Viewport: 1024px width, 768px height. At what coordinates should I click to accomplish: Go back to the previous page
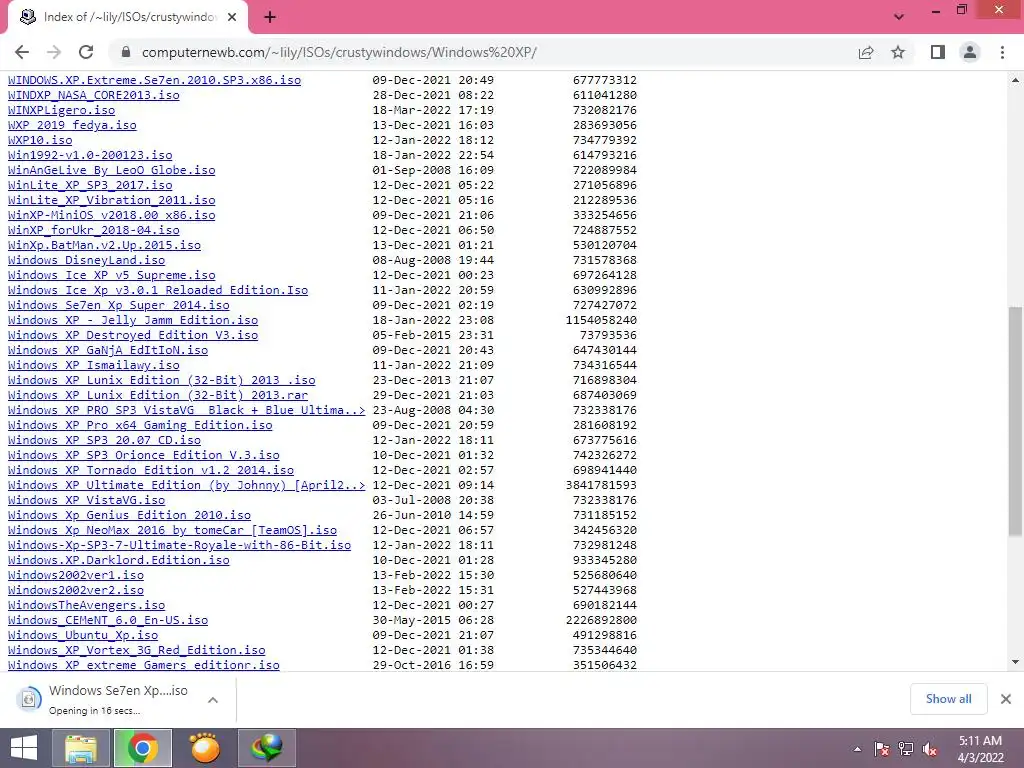point(22,52)
